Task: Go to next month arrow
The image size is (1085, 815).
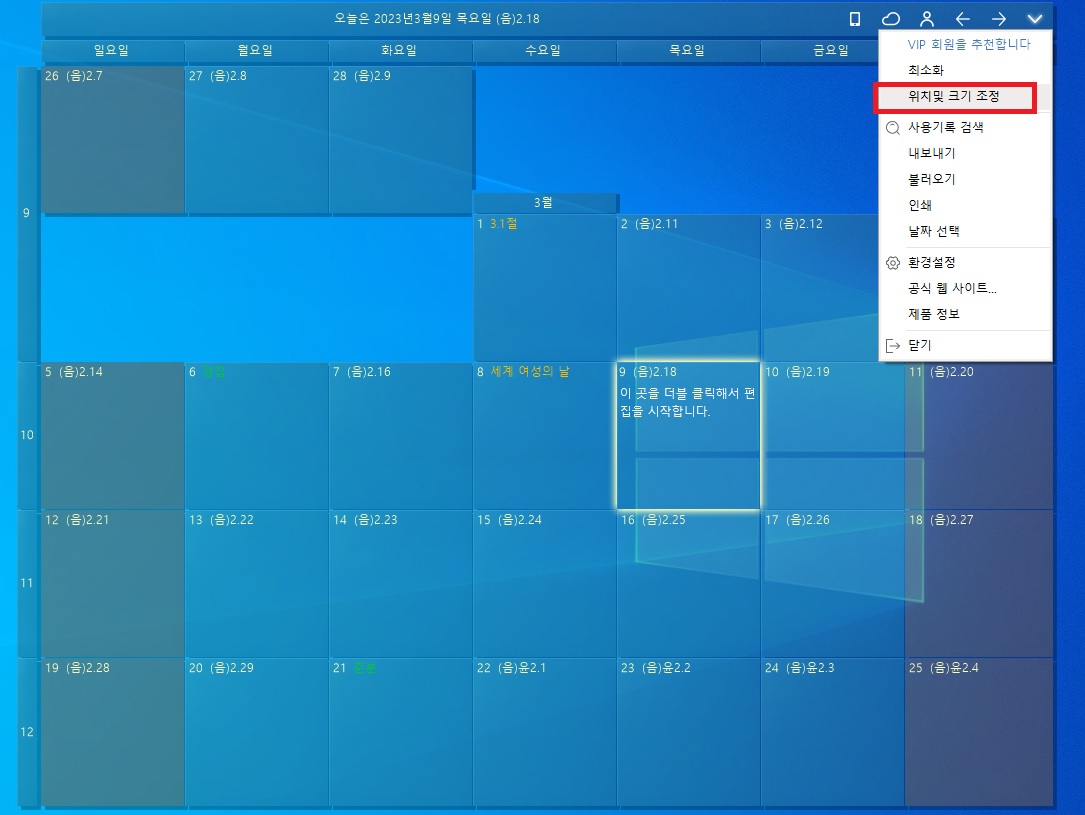Action: [999, 19]
